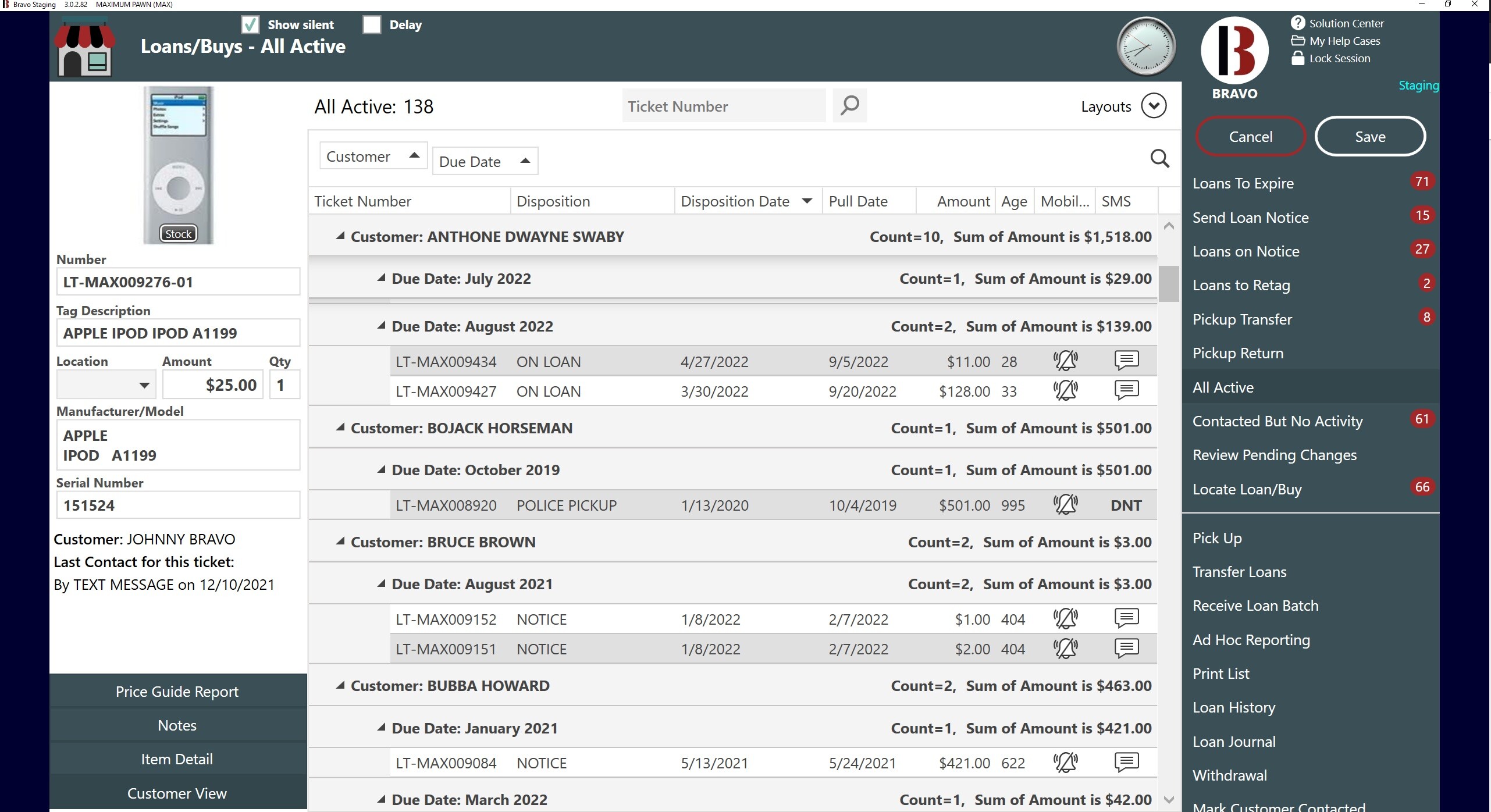Click the Bravo logo

[1234, 51]
